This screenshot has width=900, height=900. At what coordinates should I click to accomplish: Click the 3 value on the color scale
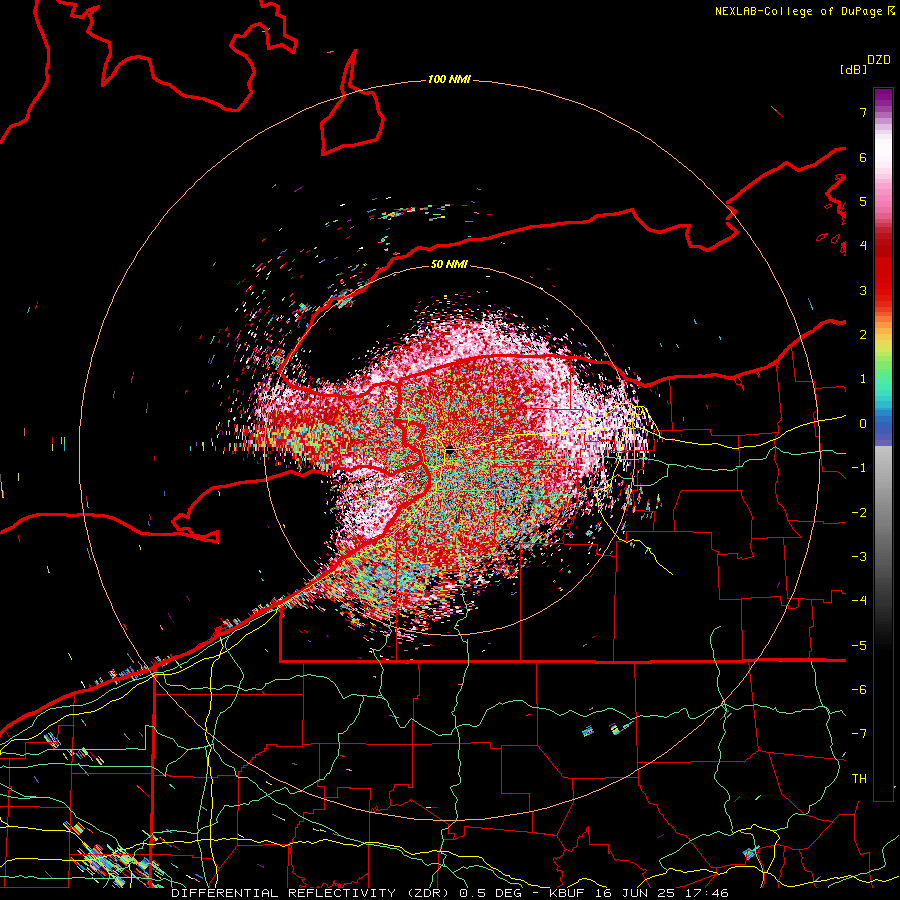[x=863, y=290]
